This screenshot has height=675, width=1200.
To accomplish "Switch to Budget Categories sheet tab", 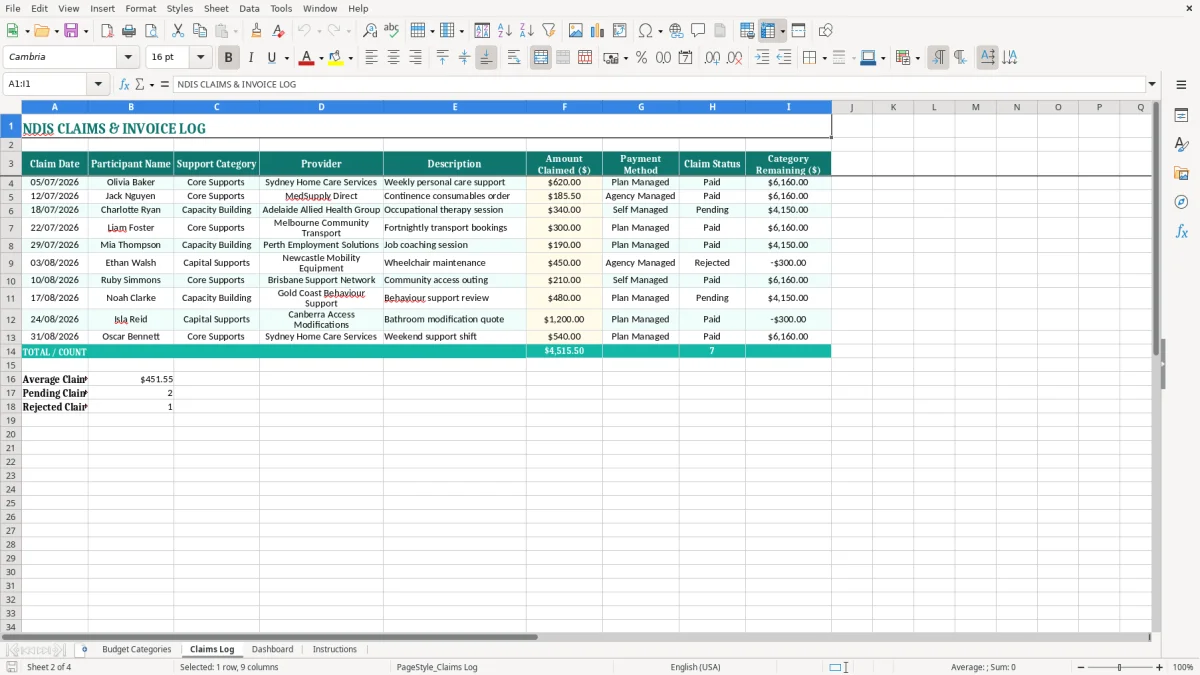I will [137, 649].
